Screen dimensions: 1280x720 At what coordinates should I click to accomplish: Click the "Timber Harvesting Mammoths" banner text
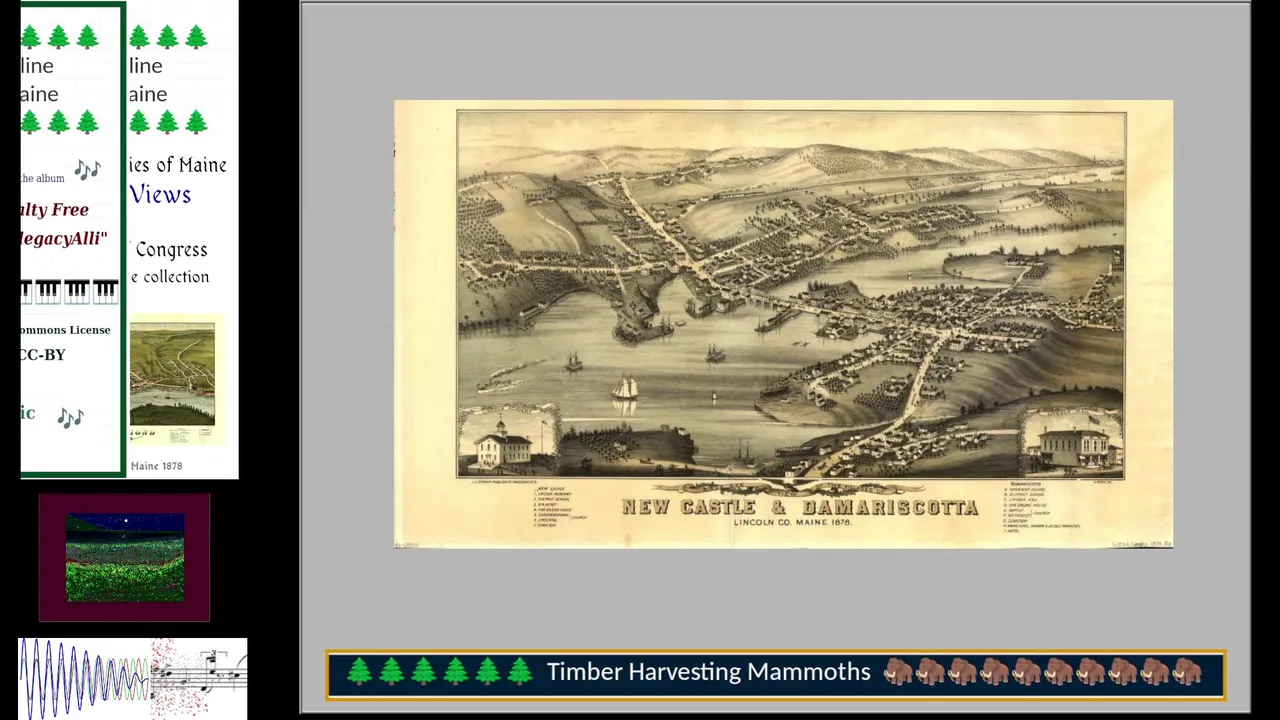708,673
